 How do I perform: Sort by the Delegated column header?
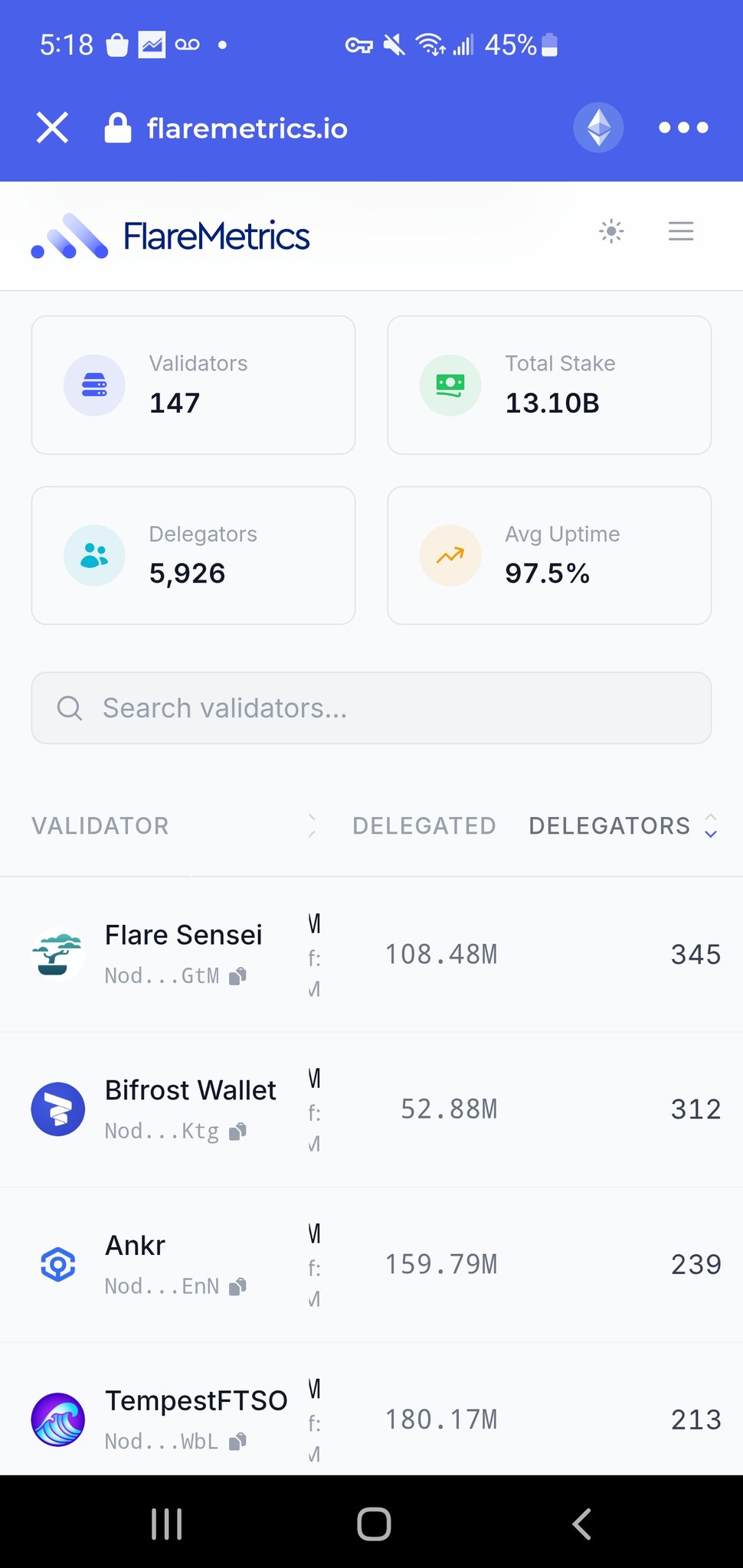424,826
